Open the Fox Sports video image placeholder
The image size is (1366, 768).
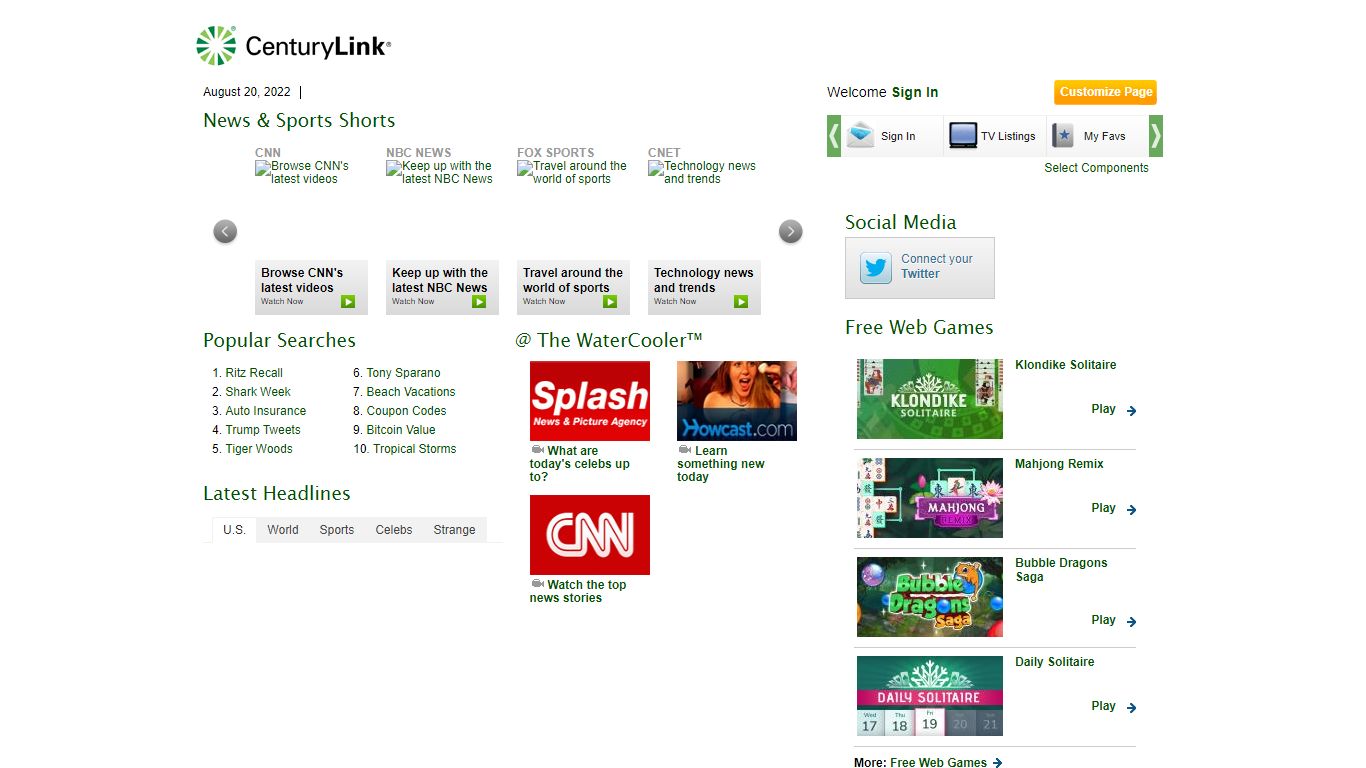(x=573, y=172)
